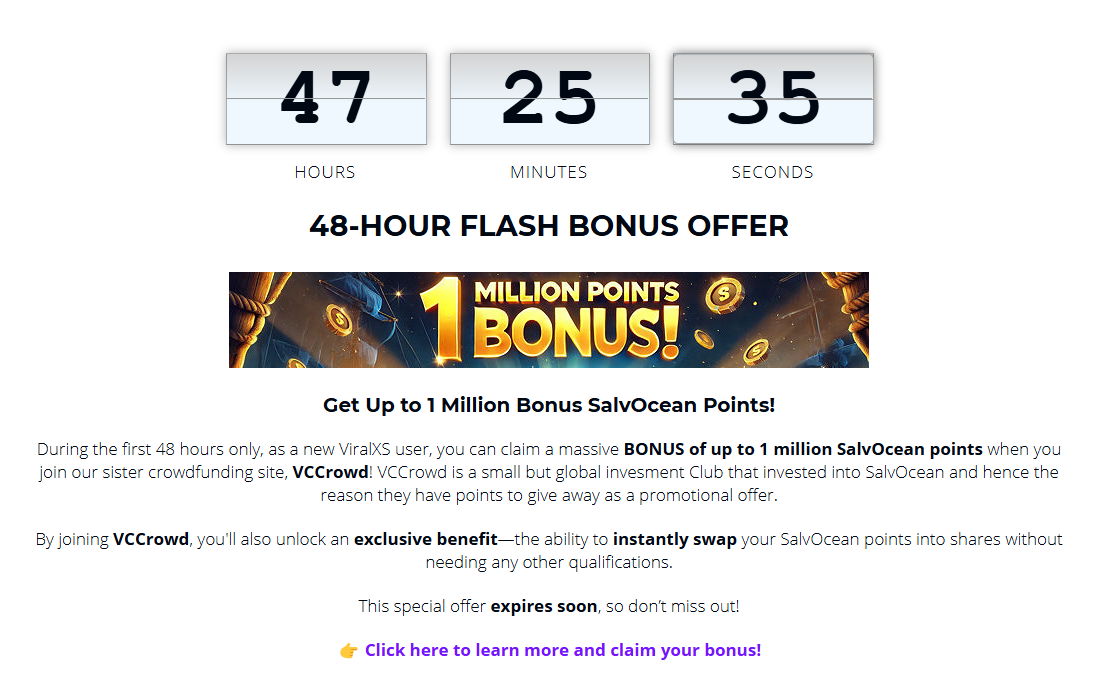Select the hours countdown box showing 47
Image resolution: width=1102 pixels, height=687 pixels.
pos(326,99)
